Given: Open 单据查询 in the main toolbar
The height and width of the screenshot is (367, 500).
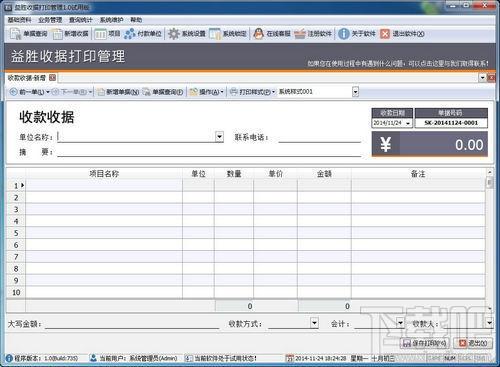Looking at the screenshot, I should pyautogui.click(x=29, y=34).
